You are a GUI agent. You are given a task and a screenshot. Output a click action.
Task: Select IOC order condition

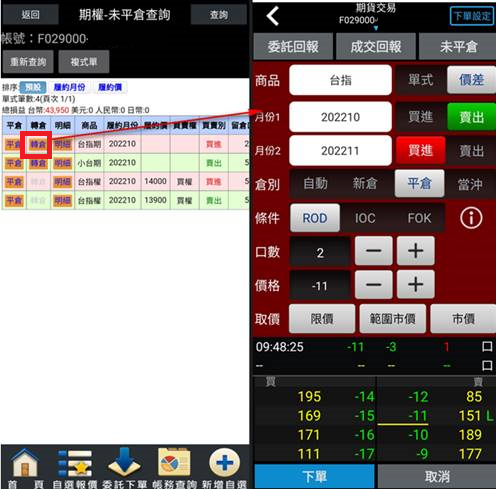point(365,218)
